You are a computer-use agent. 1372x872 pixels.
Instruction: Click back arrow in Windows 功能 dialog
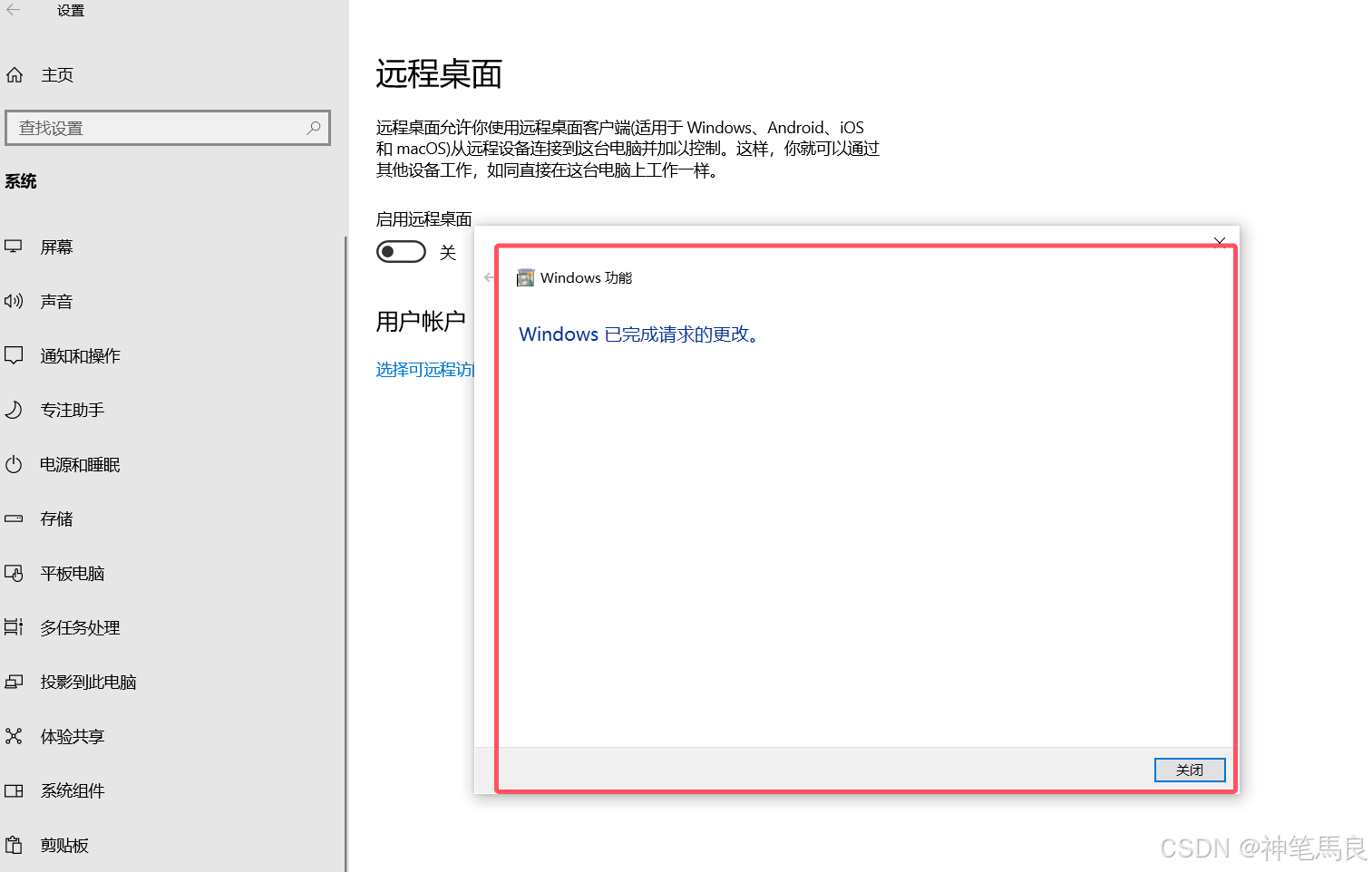tap(490, 277)
